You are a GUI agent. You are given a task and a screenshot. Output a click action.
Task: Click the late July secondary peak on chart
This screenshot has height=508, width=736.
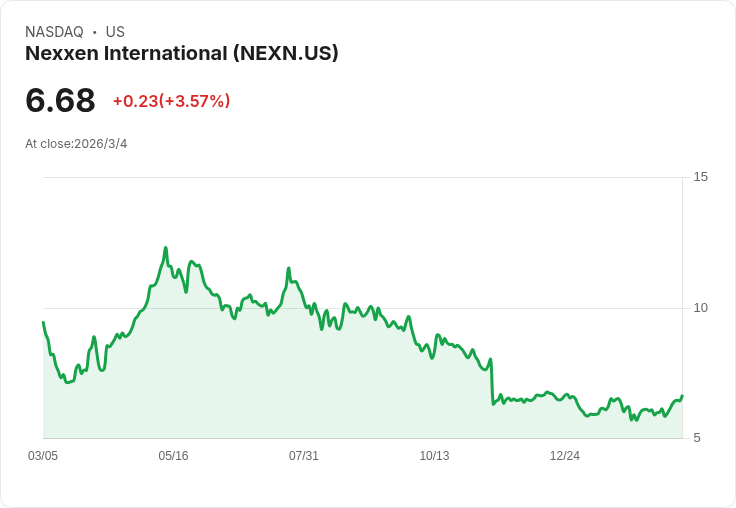pyautogui.click(x=289, y=268)
